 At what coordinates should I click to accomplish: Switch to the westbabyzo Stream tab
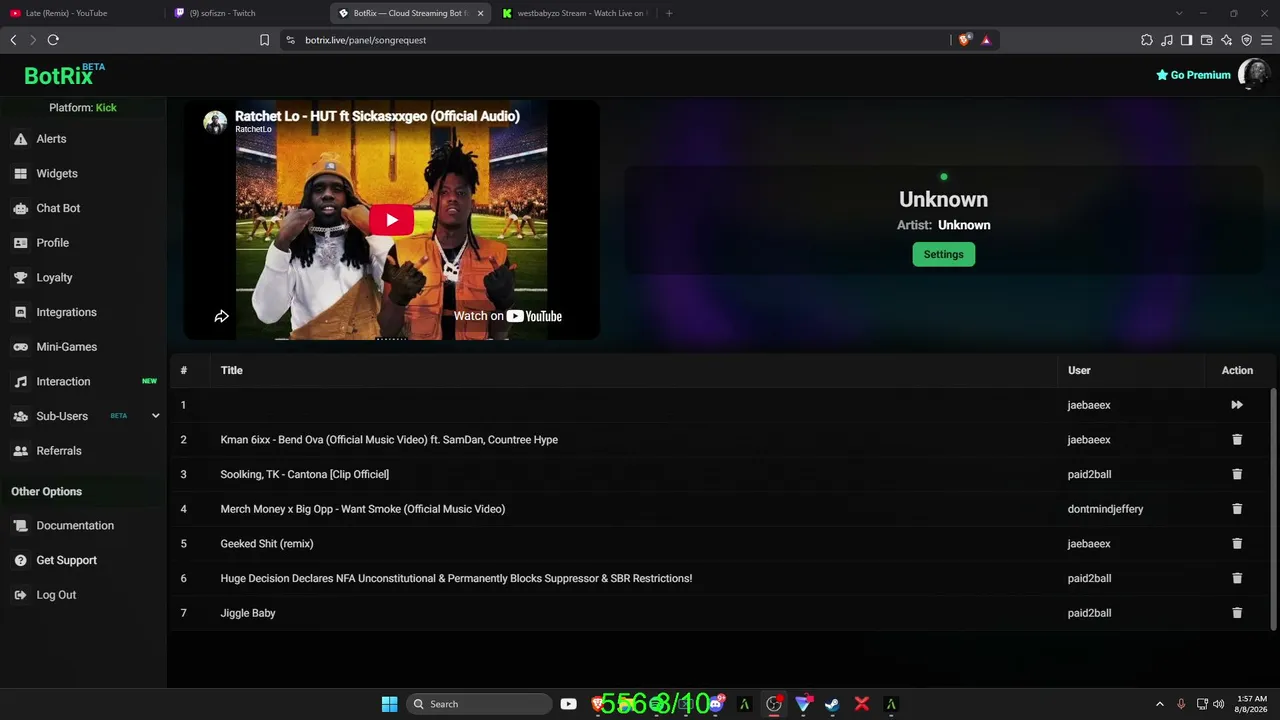pos(576,13)
